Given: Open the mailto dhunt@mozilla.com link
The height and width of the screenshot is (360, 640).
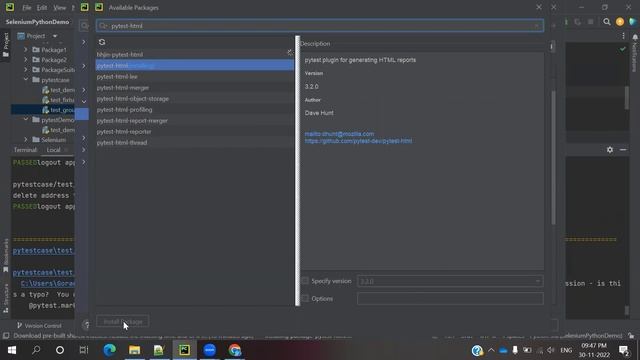Looking at the screenshot, I should pos(339,134).
